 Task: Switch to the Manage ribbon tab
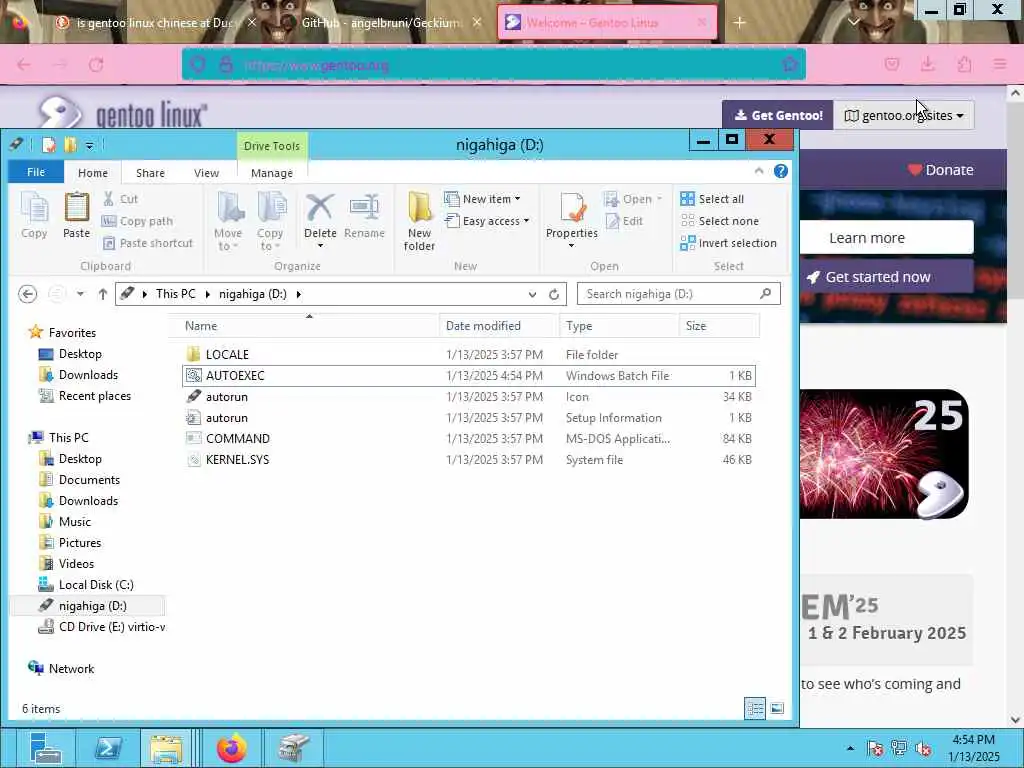click(x=272, y=172)
